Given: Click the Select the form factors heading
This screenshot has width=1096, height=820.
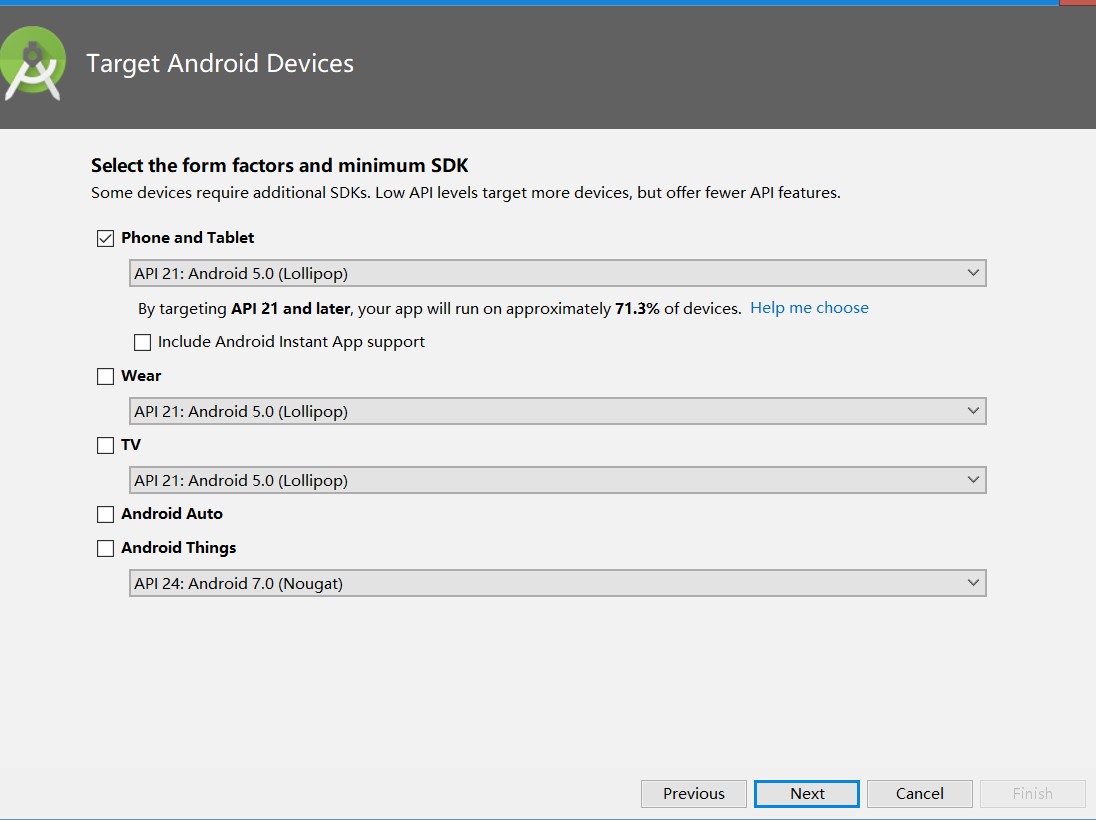Looking at the screenshot, I should coord(280,166).
